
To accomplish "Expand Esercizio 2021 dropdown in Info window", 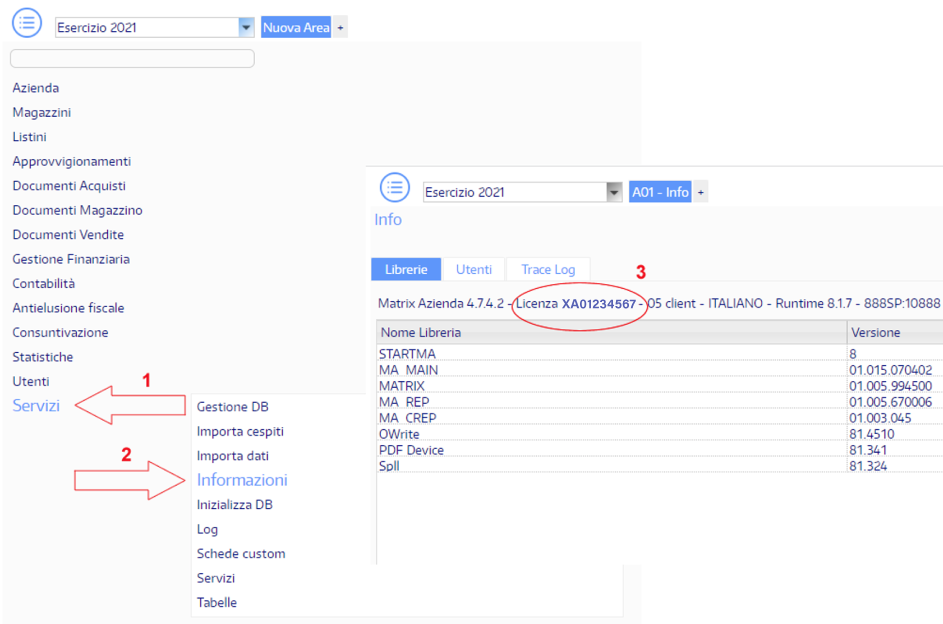I will tap(614, 192).
